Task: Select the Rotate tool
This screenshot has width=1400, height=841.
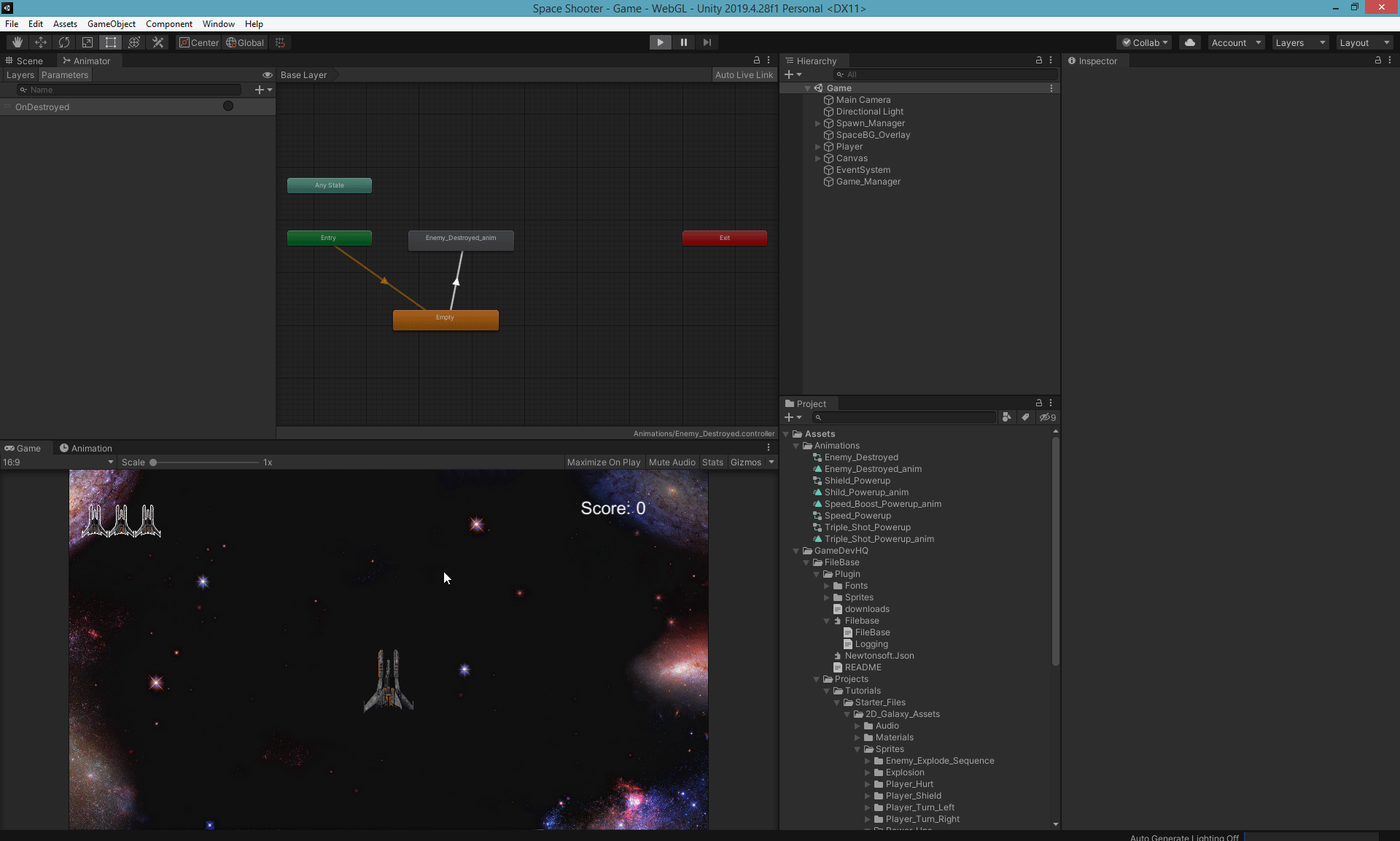Action: (64, 42)
